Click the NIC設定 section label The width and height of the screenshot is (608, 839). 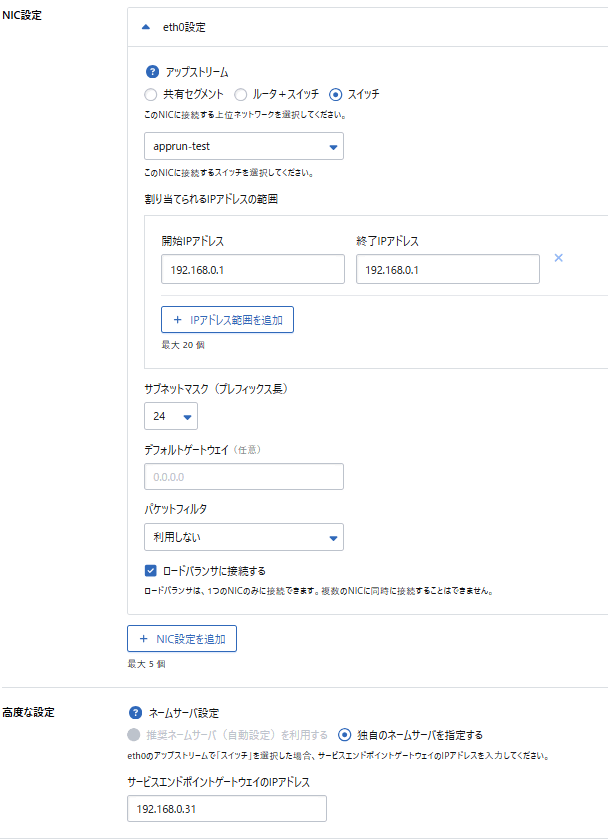22,15
